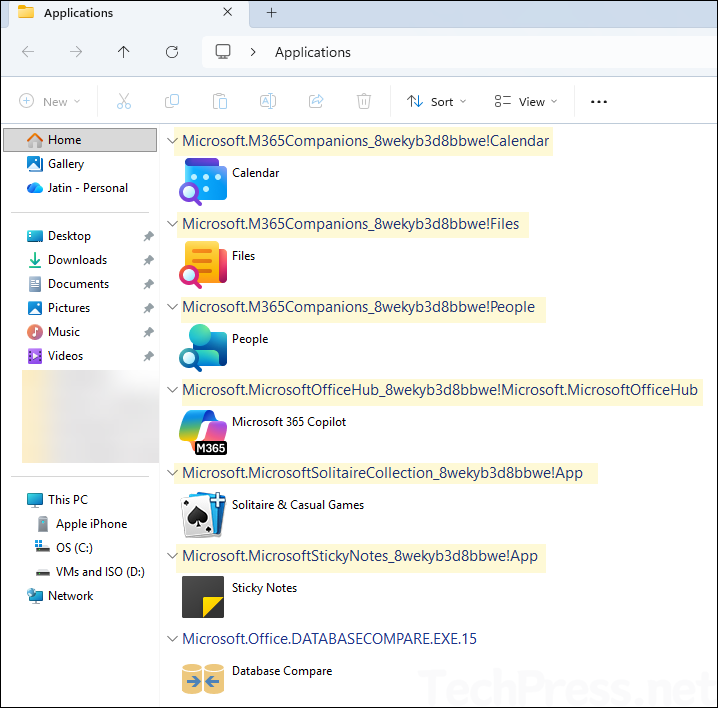This screenshot has width=718, height=708.
Task: Select Home in navigation pane
Action: click(x=80, y=140)
